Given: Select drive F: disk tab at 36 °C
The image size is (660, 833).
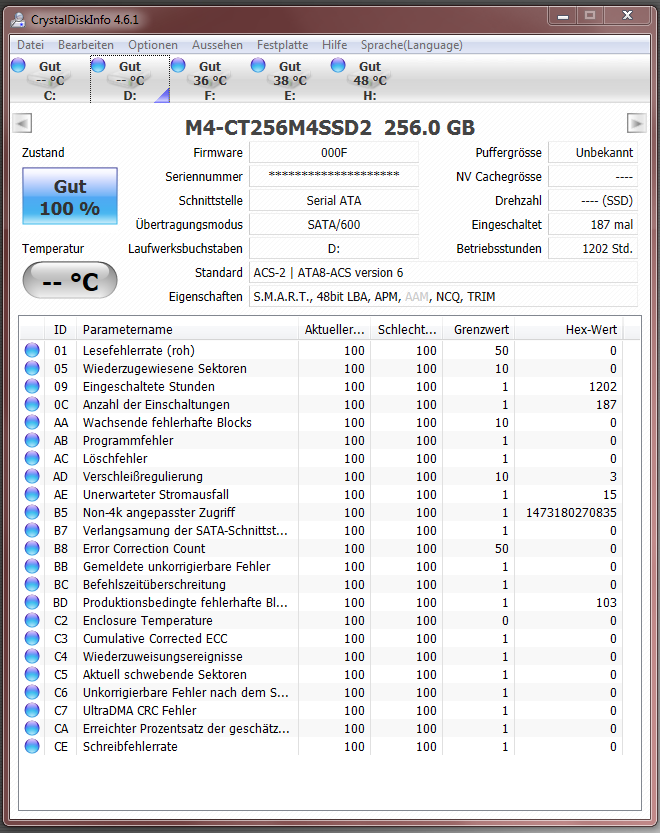Looking at the screenshot, I should click(x=210, y=80).
